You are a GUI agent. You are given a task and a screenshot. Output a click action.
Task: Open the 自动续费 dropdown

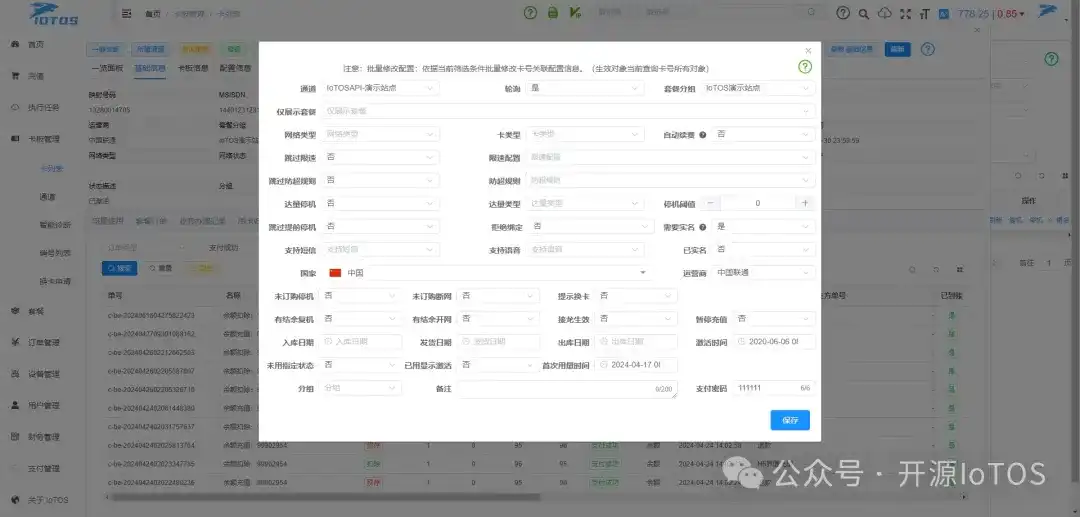click(764, 134)
